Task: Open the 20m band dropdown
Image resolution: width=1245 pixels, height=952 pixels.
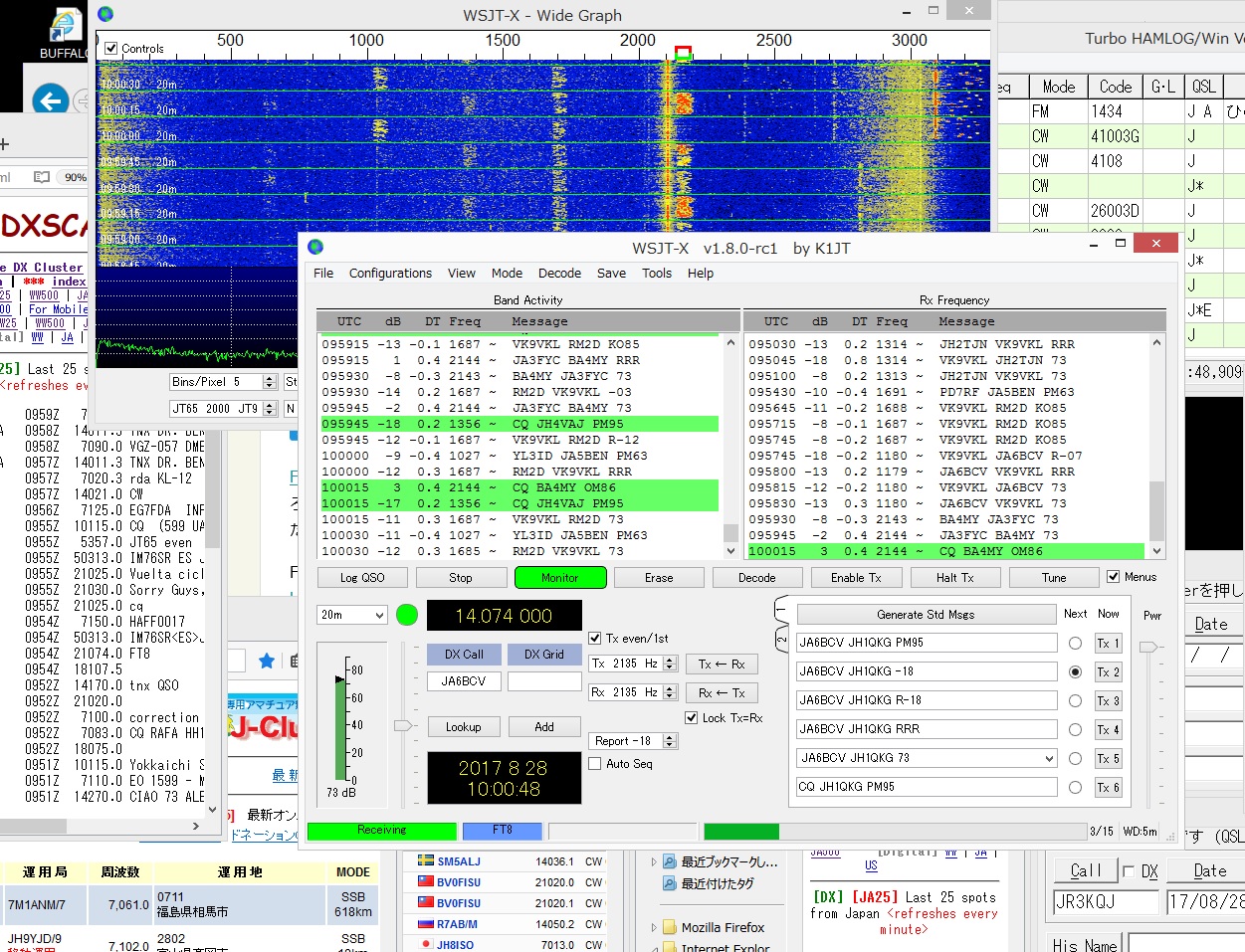Action: (x=351, y=616)
